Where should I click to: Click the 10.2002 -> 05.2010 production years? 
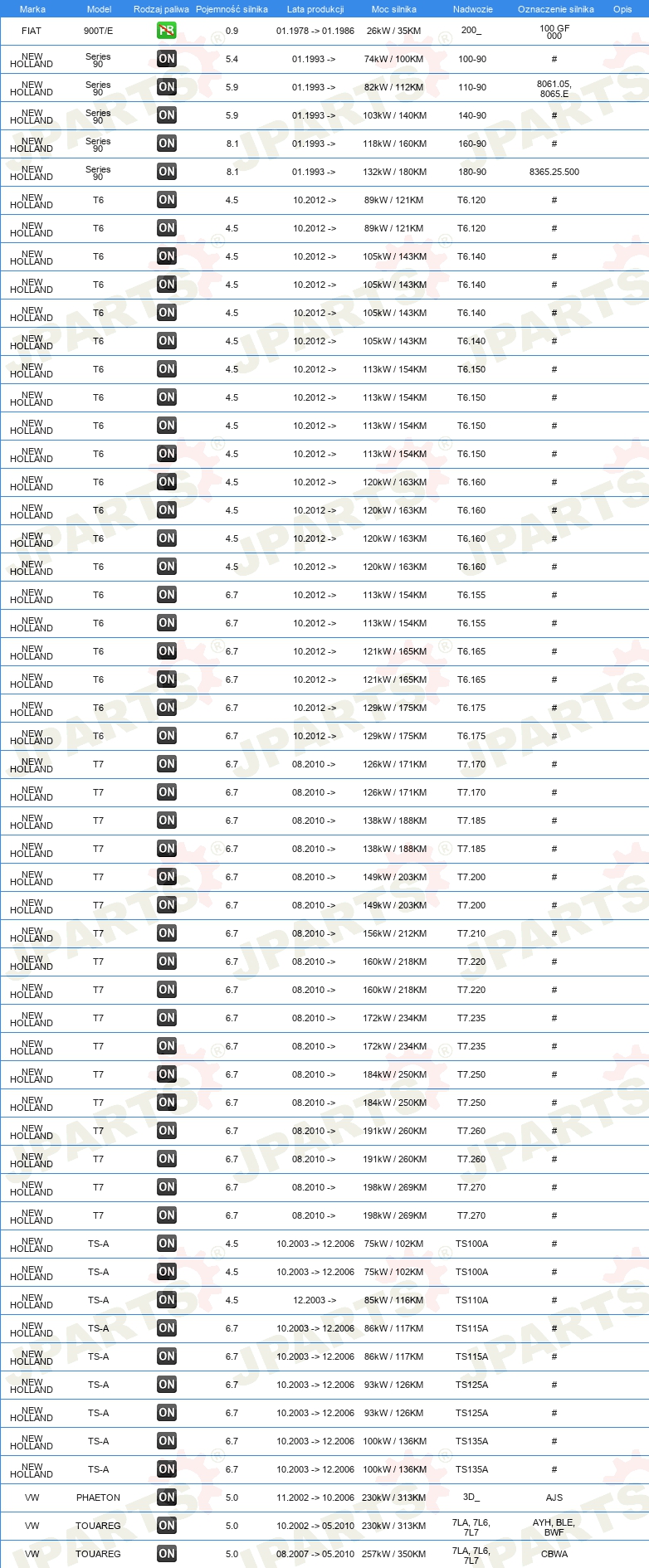[x=315, y=1526]
